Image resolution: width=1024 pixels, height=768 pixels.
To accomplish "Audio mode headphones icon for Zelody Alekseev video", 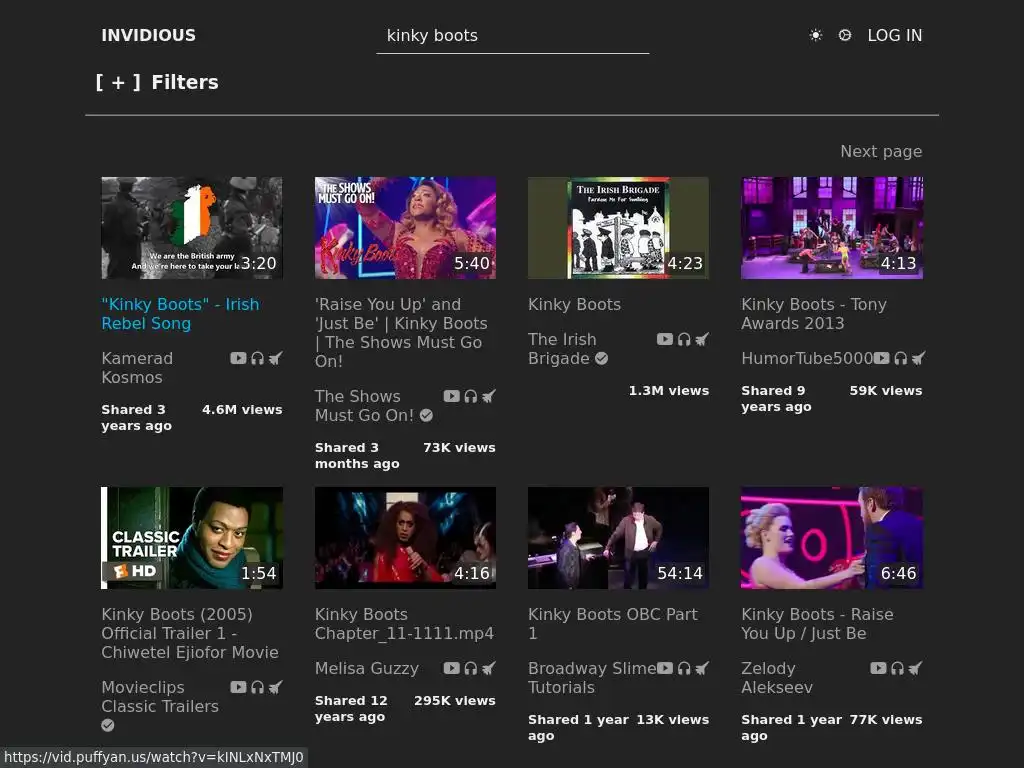I will [x=897, y=668].
